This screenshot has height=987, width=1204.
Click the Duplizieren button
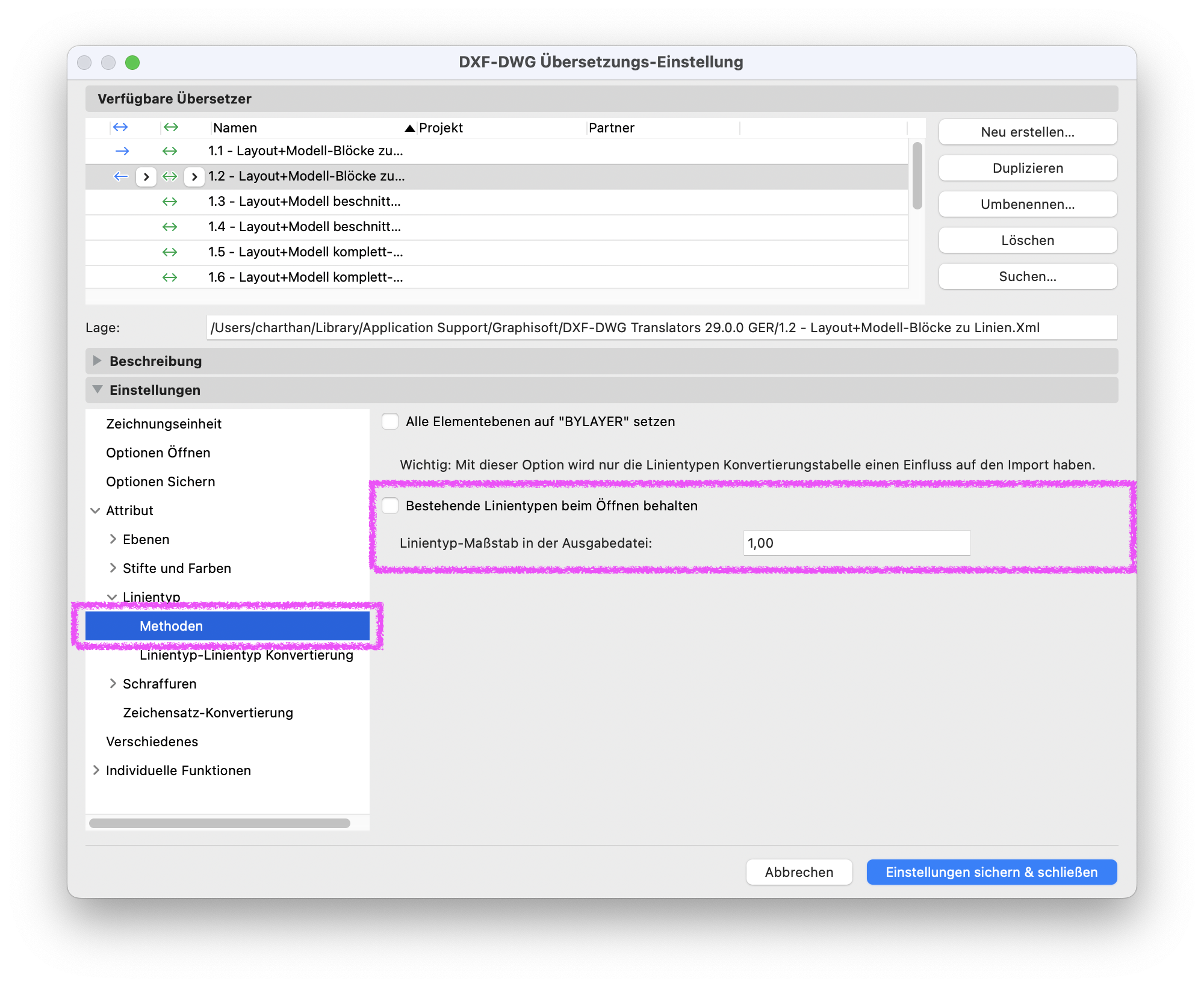[1028, 168]
